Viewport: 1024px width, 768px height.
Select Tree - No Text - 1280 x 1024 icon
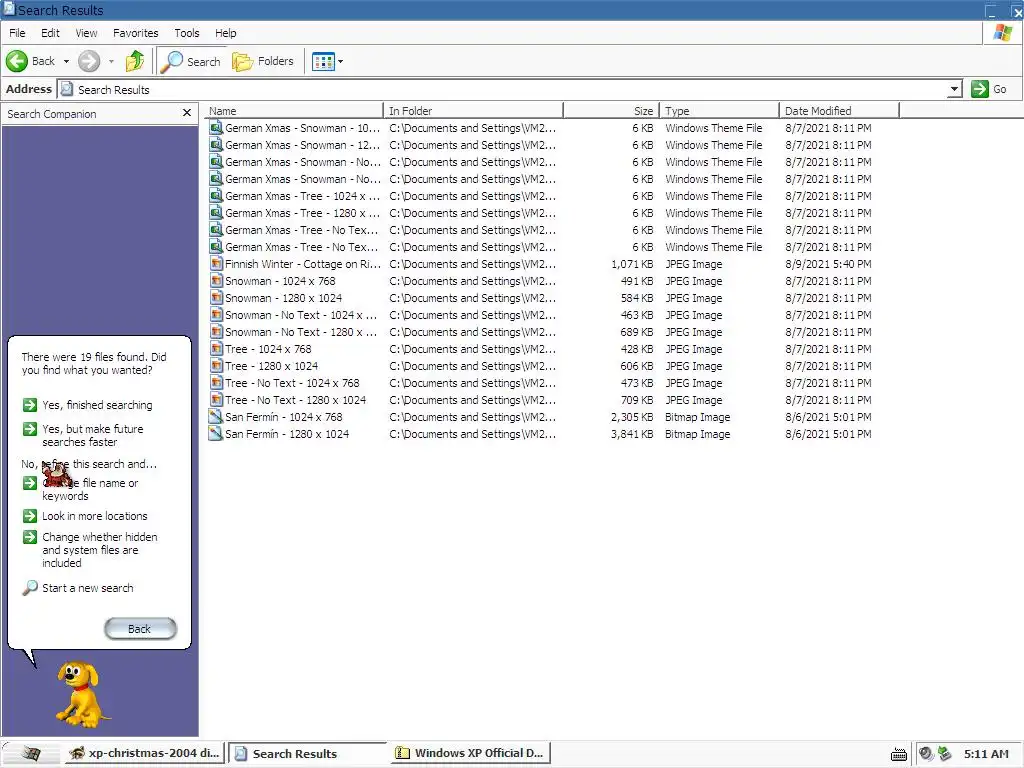(x=216, y=400)
